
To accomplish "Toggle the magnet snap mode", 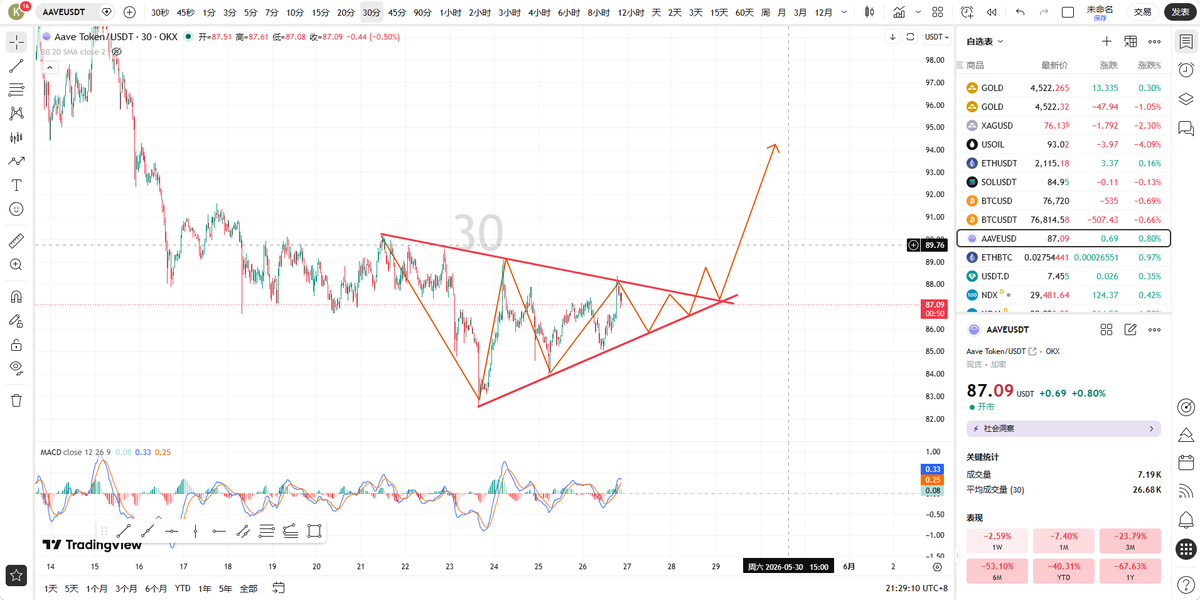I will pos(16,297).
